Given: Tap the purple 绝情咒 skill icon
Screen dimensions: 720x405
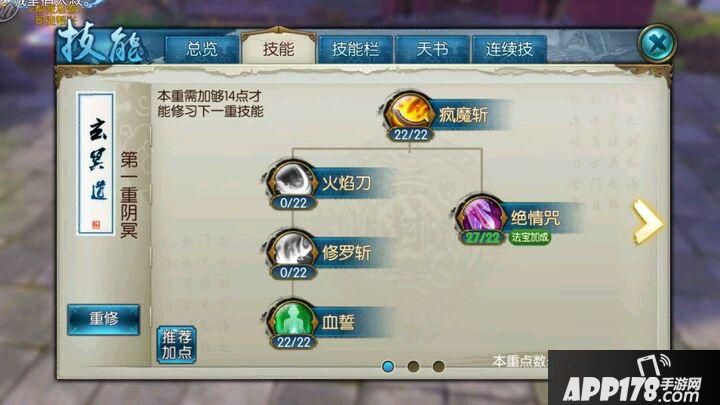Looking at the screenshot, I should point(481,215).
